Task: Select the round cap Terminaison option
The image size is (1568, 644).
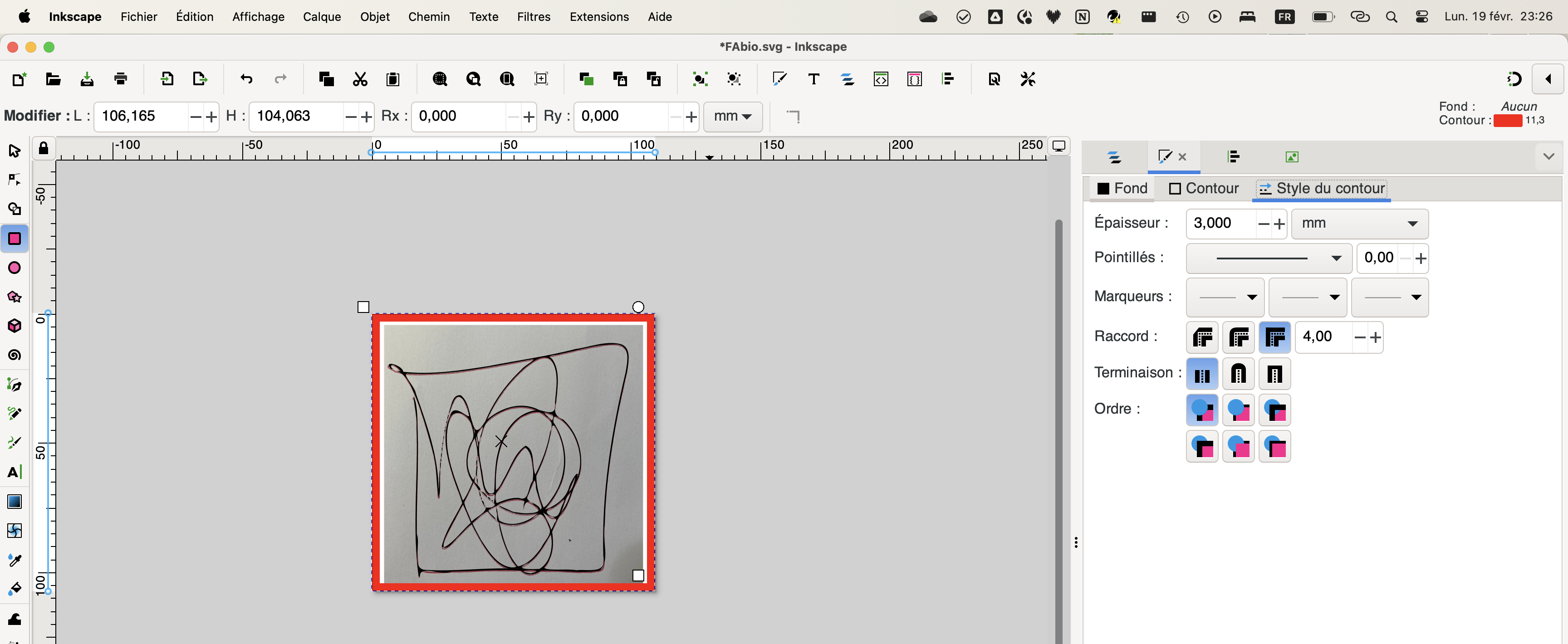Action: (1238, 373)
